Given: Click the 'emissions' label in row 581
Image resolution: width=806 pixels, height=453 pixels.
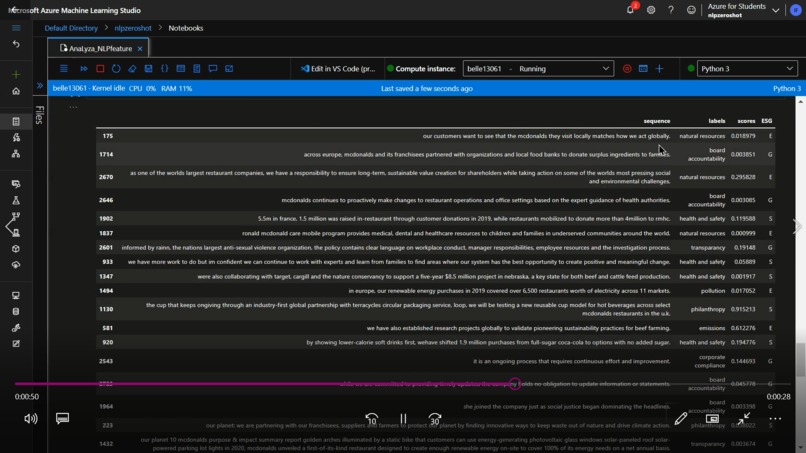Looking at the screenshot, I should tap(712, 328).
